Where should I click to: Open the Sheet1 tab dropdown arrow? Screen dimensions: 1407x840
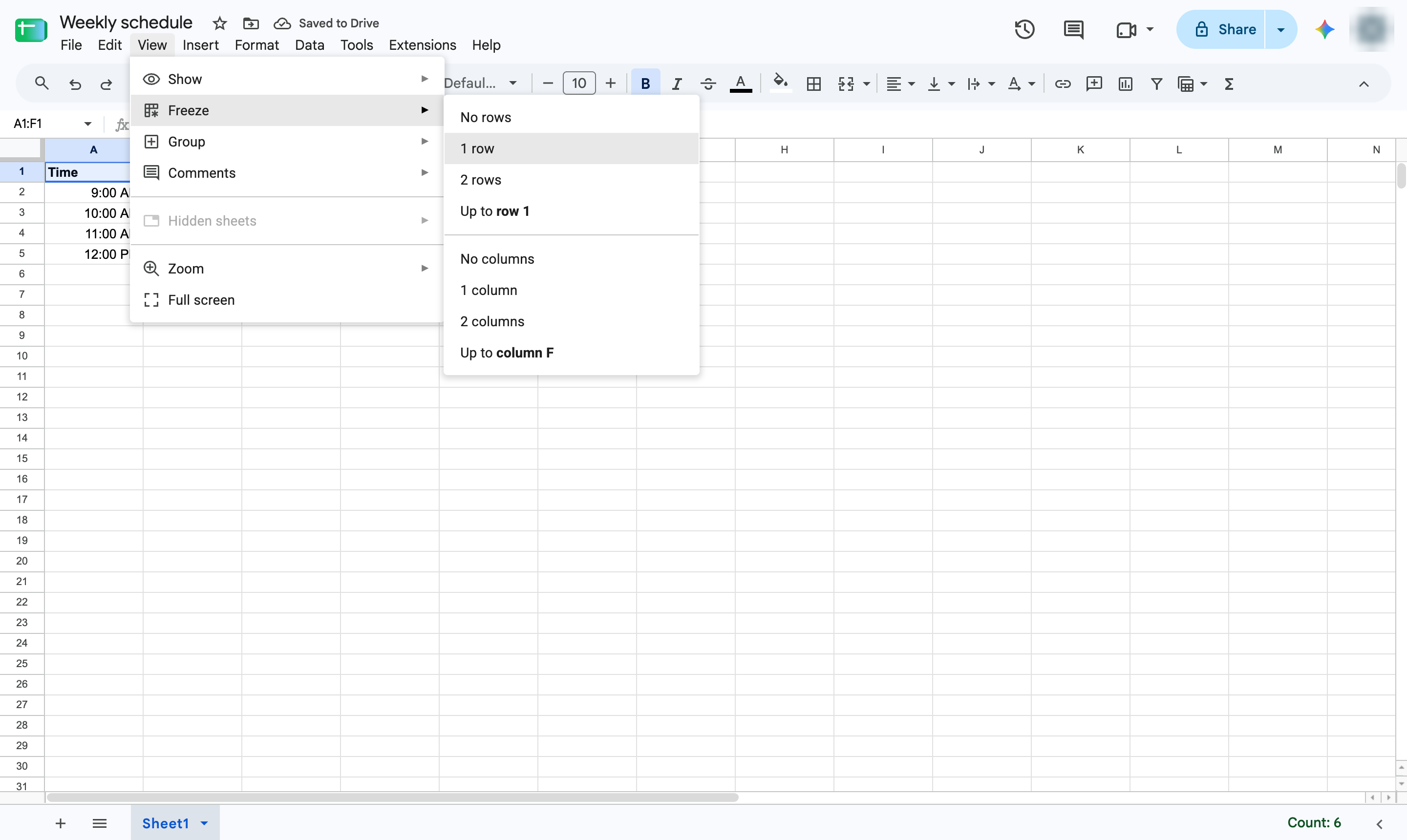click(x=204, y=823)
